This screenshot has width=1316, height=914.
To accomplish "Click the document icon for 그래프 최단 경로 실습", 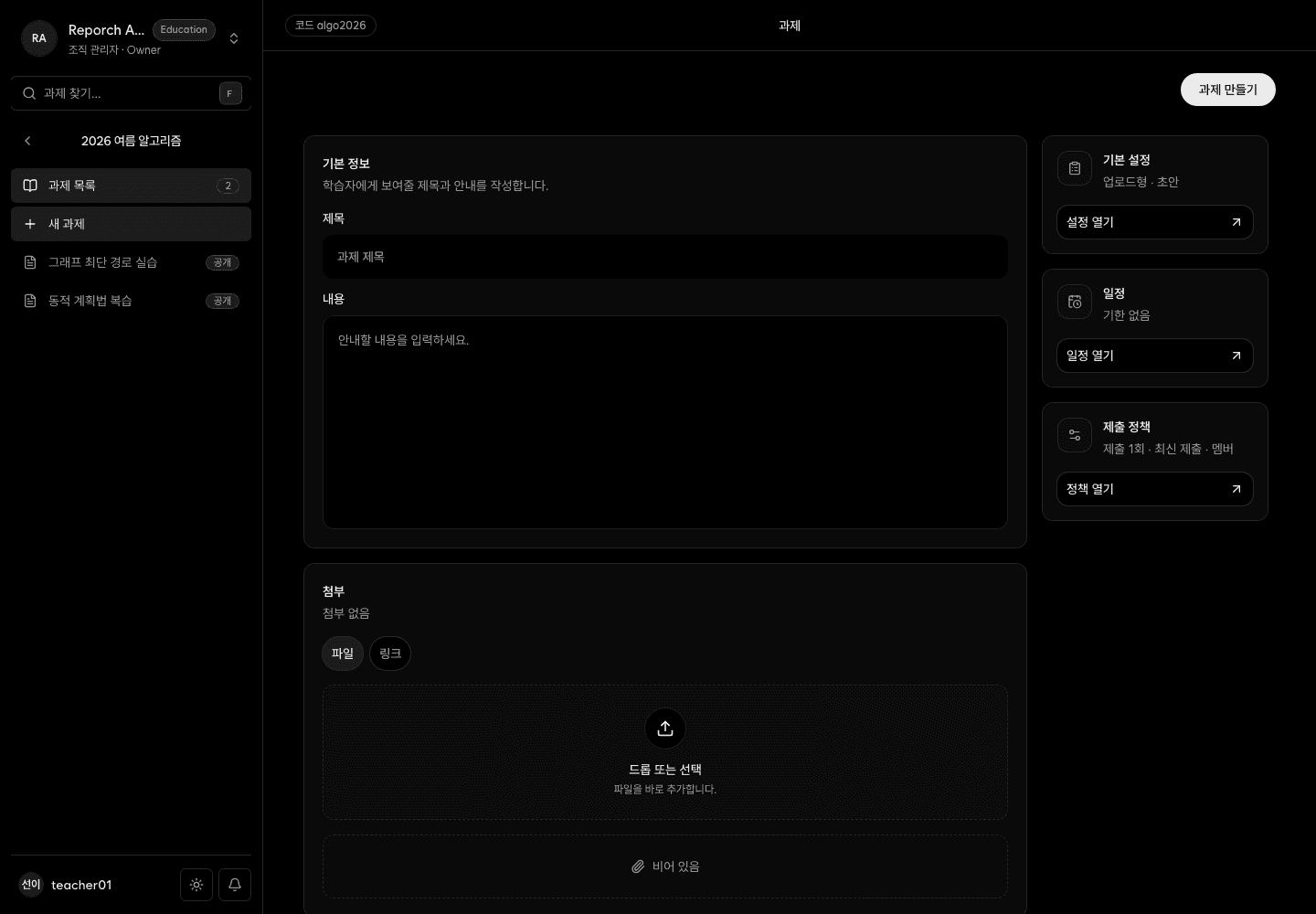I will pyautogui.click(x=30, y=262).
